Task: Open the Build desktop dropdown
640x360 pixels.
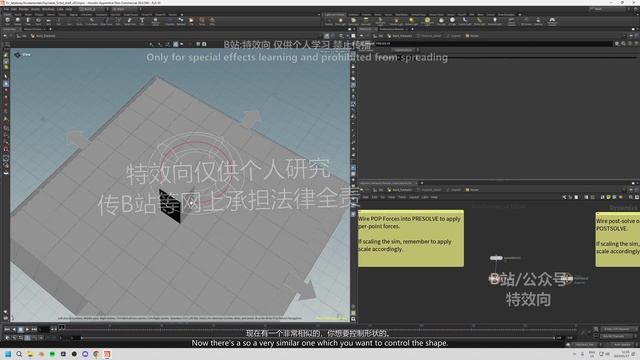Action: (93, 9)
